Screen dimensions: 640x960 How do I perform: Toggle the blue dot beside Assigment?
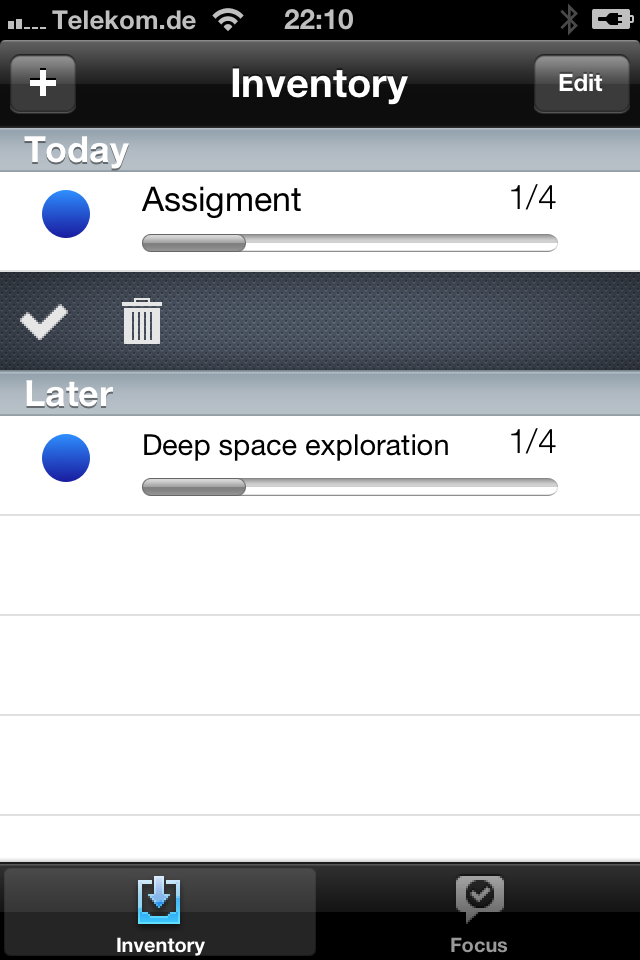[x=66, y=214]
